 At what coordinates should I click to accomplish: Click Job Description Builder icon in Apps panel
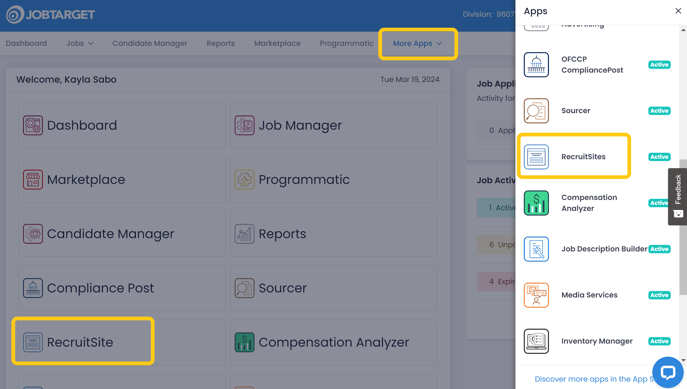[x=536, y=249]
